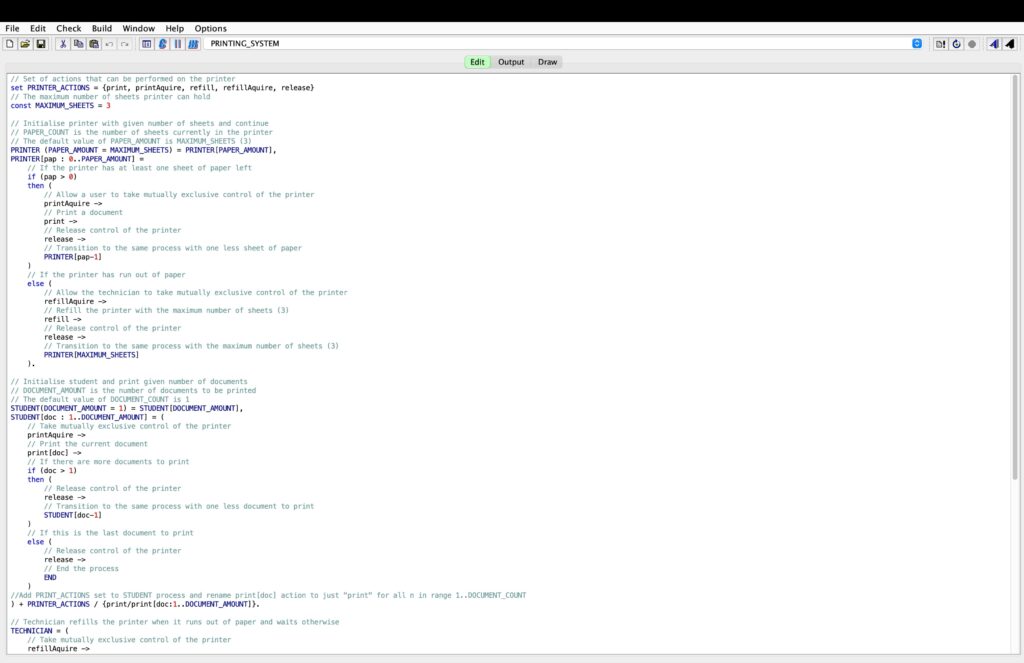
Task: Open the PRINTING_SYSTEM target dropdown arrow
Action: 917,44
